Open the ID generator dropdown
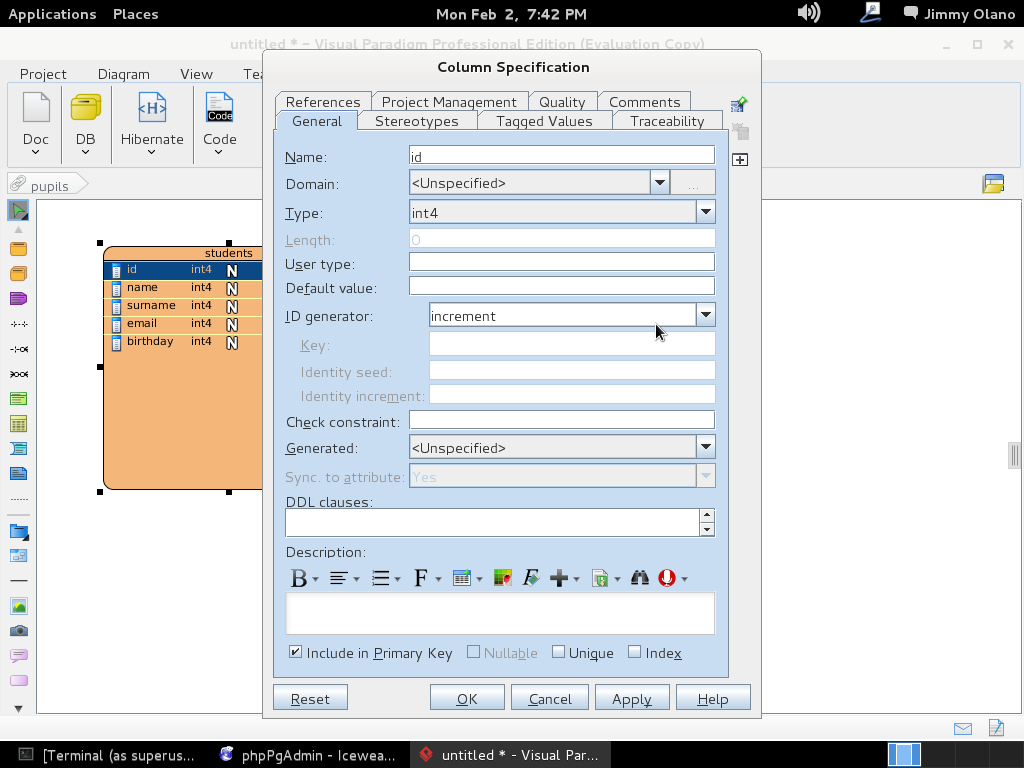 706,315
